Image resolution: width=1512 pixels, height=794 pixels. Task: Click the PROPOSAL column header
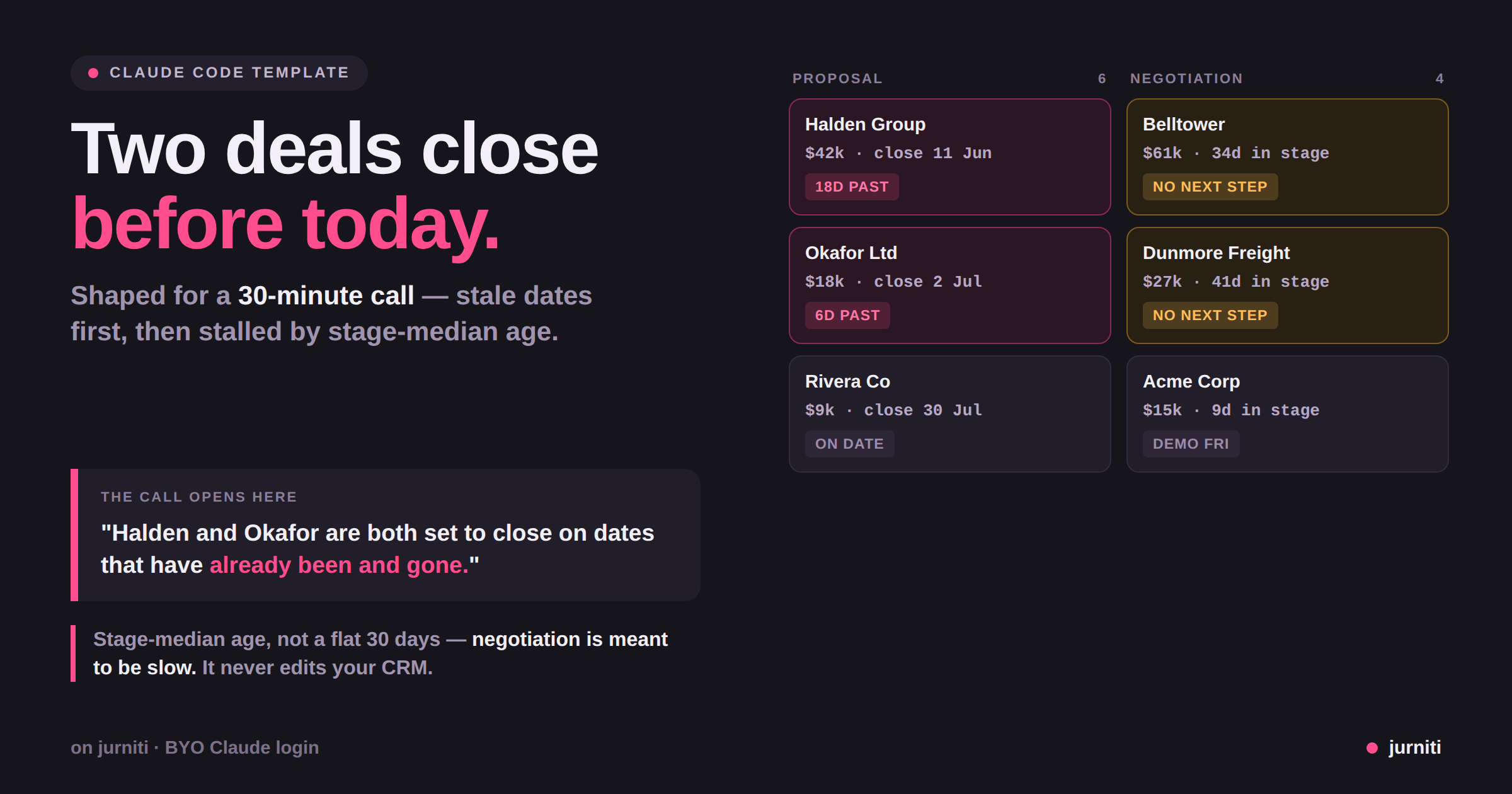point(837,79)
